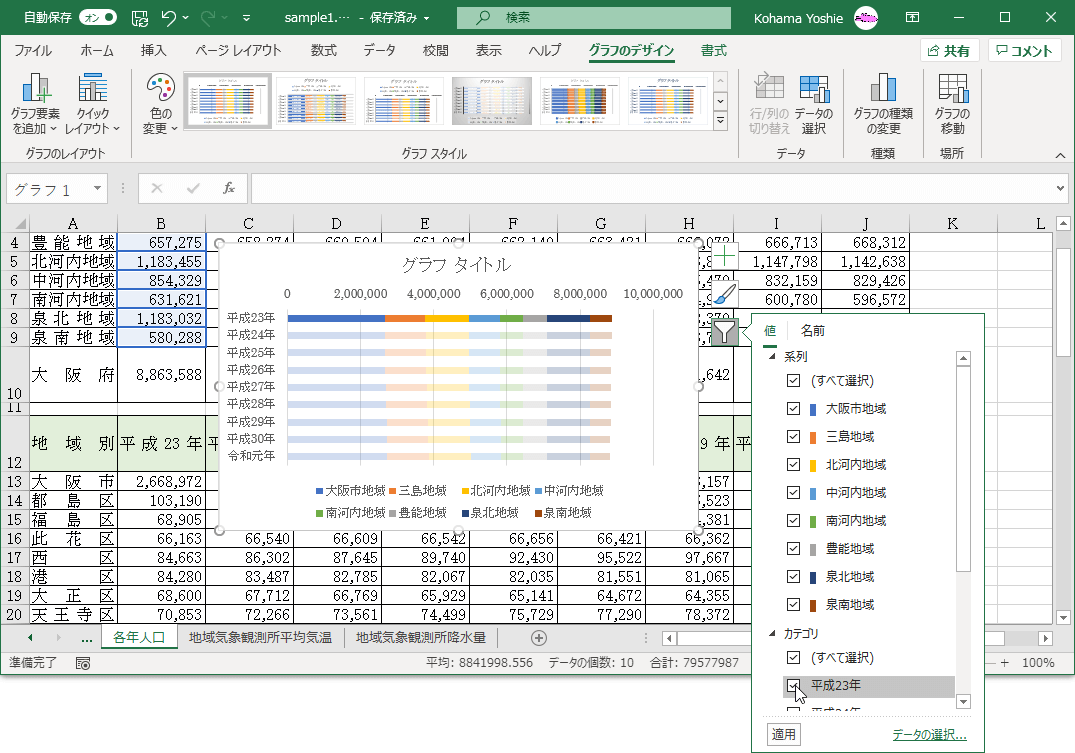
Task: Switch to the 地域気象観測所降水量 sheet
Action: point(420,637)
